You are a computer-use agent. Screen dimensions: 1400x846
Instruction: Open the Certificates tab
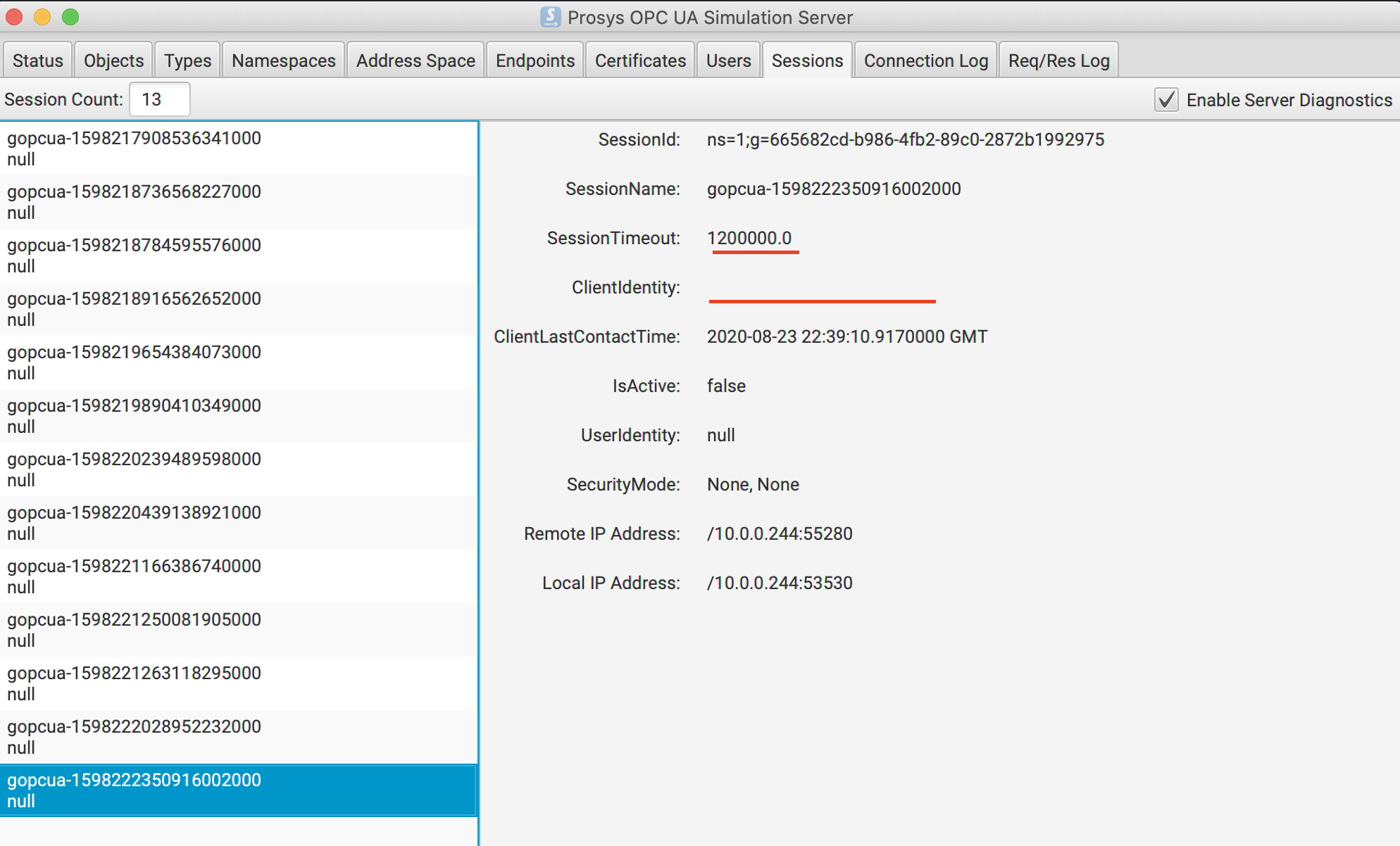(x=640, y=61)
